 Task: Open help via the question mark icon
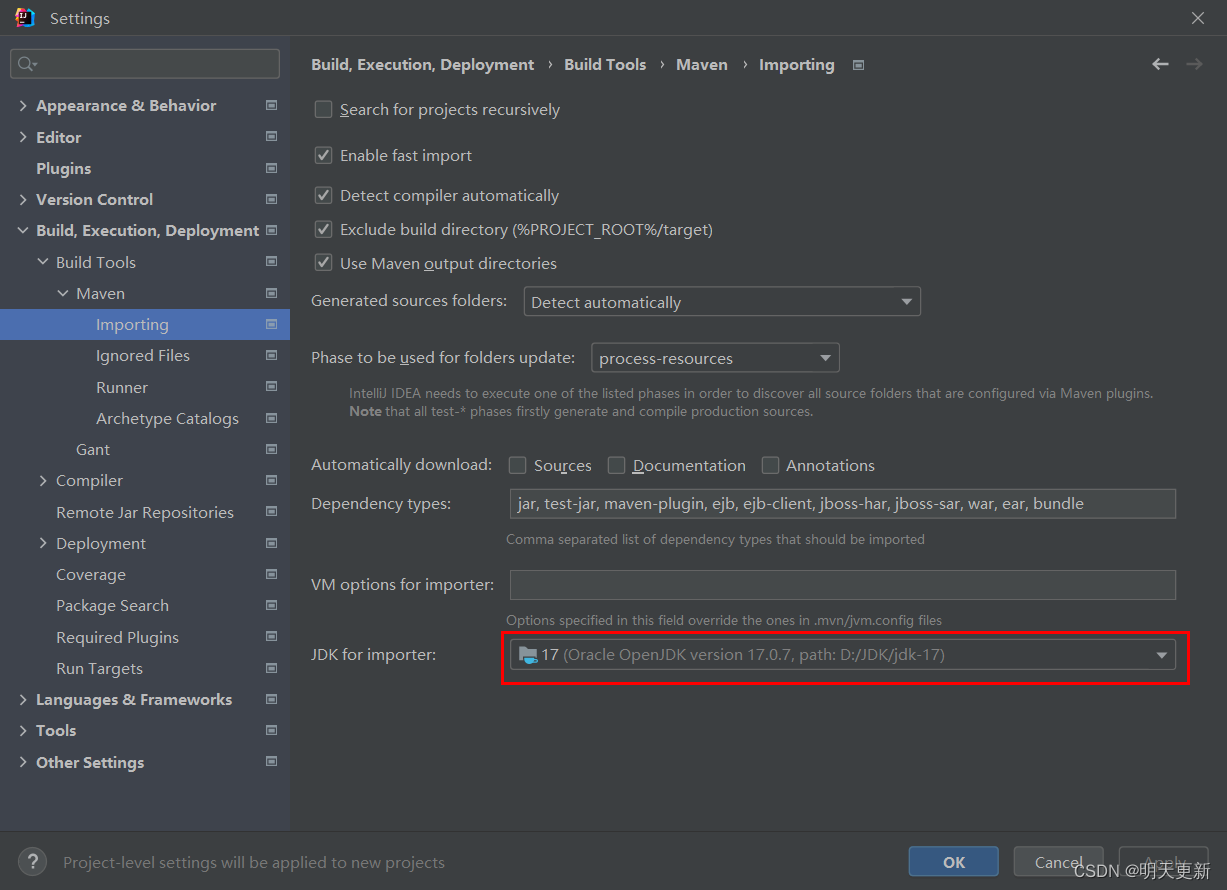tap(32, 861)
